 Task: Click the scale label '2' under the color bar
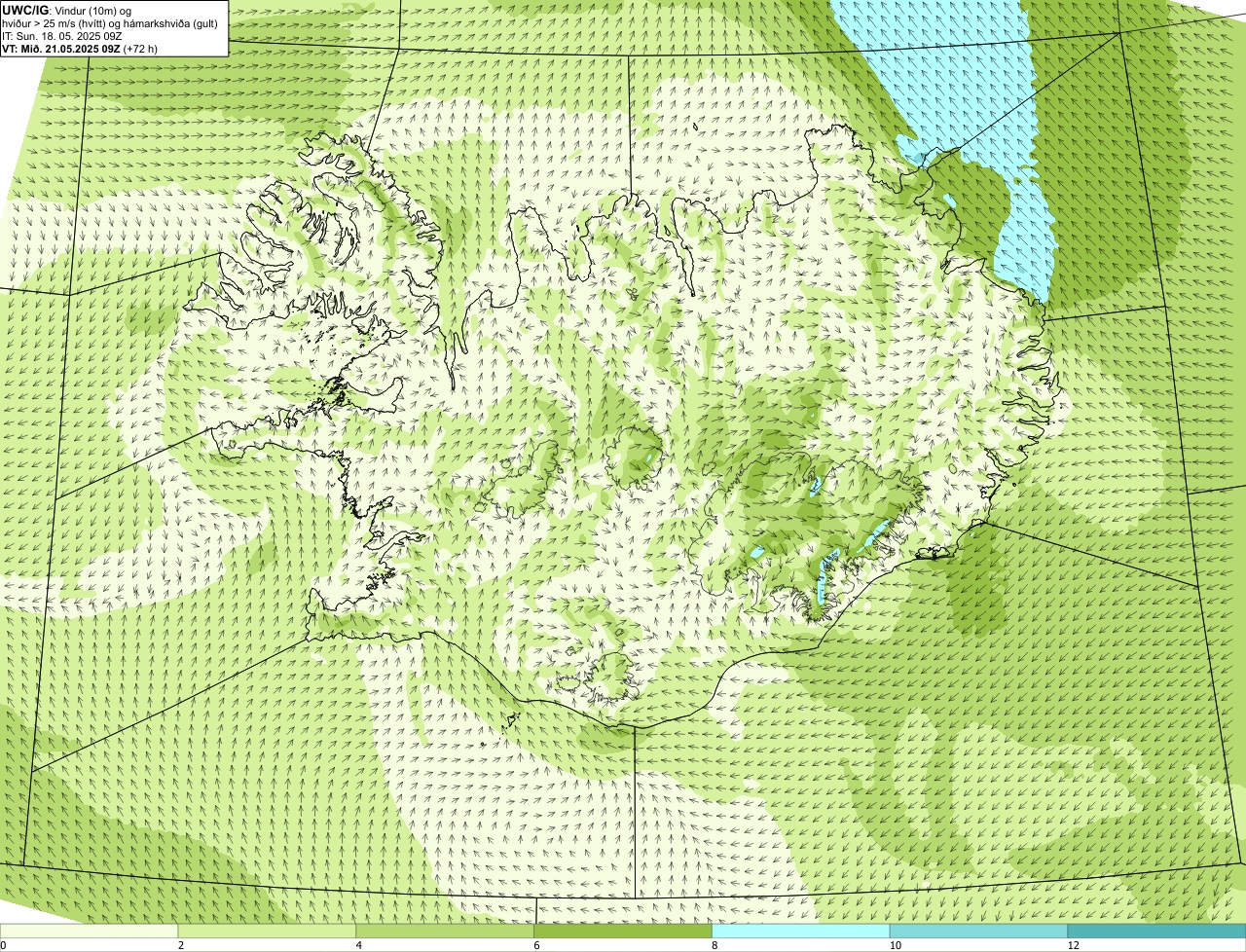tap(181, 945)
